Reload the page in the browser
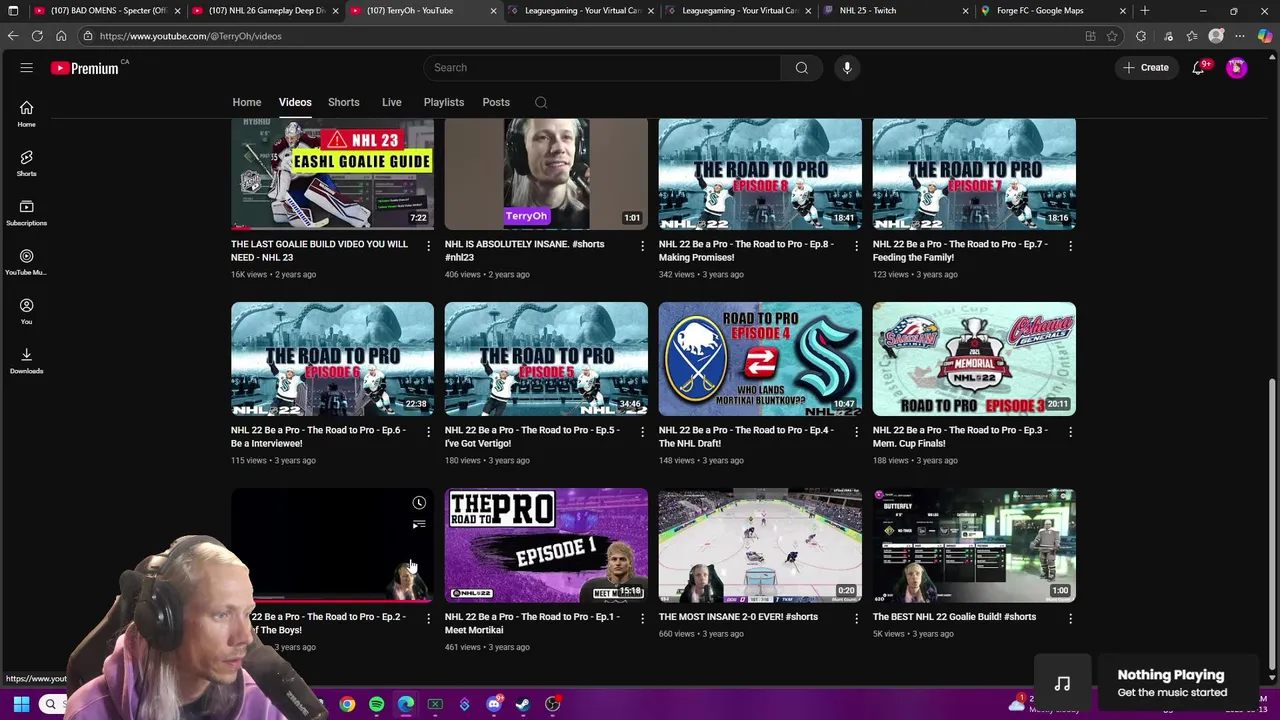Viewport: 1280px width, 720px height. 37,36
